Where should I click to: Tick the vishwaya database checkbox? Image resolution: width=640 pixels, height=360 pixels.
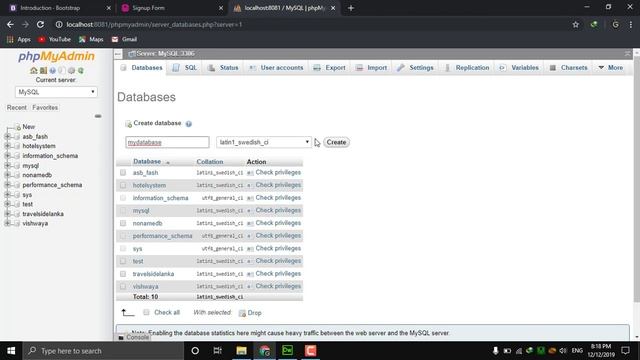[x=123, y=287]
